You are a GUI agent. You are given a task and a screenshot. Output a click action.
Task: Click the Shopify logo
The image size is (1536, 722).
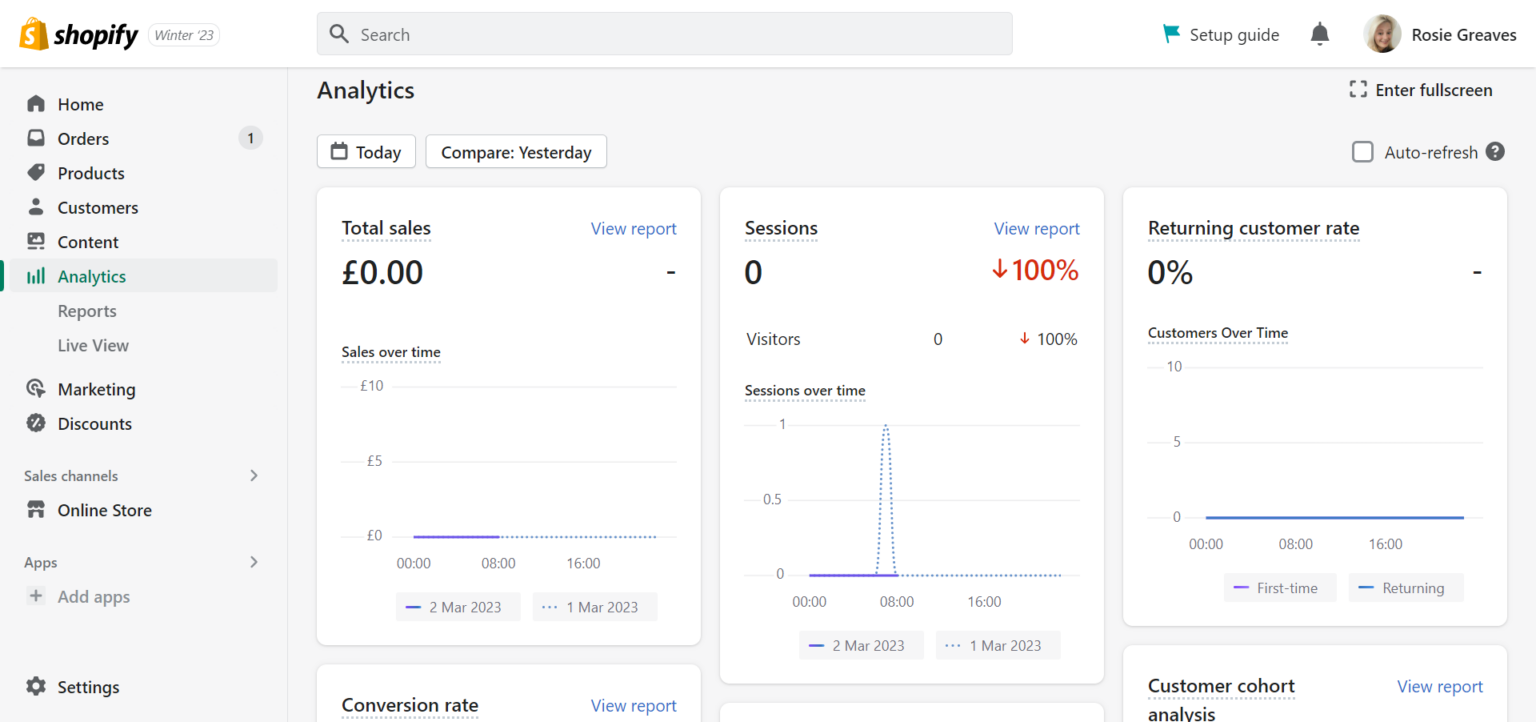coord(33,33)
